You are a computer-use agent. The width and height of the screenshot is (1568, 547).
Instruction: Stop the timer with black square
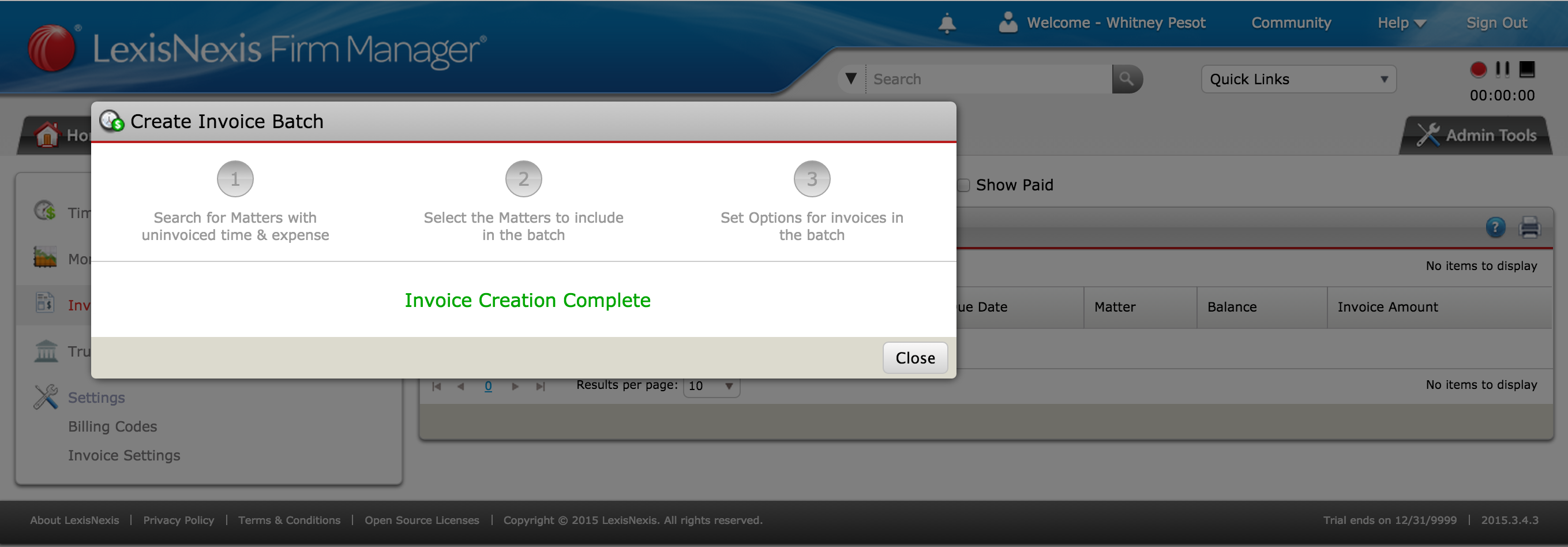[1526, 69]
